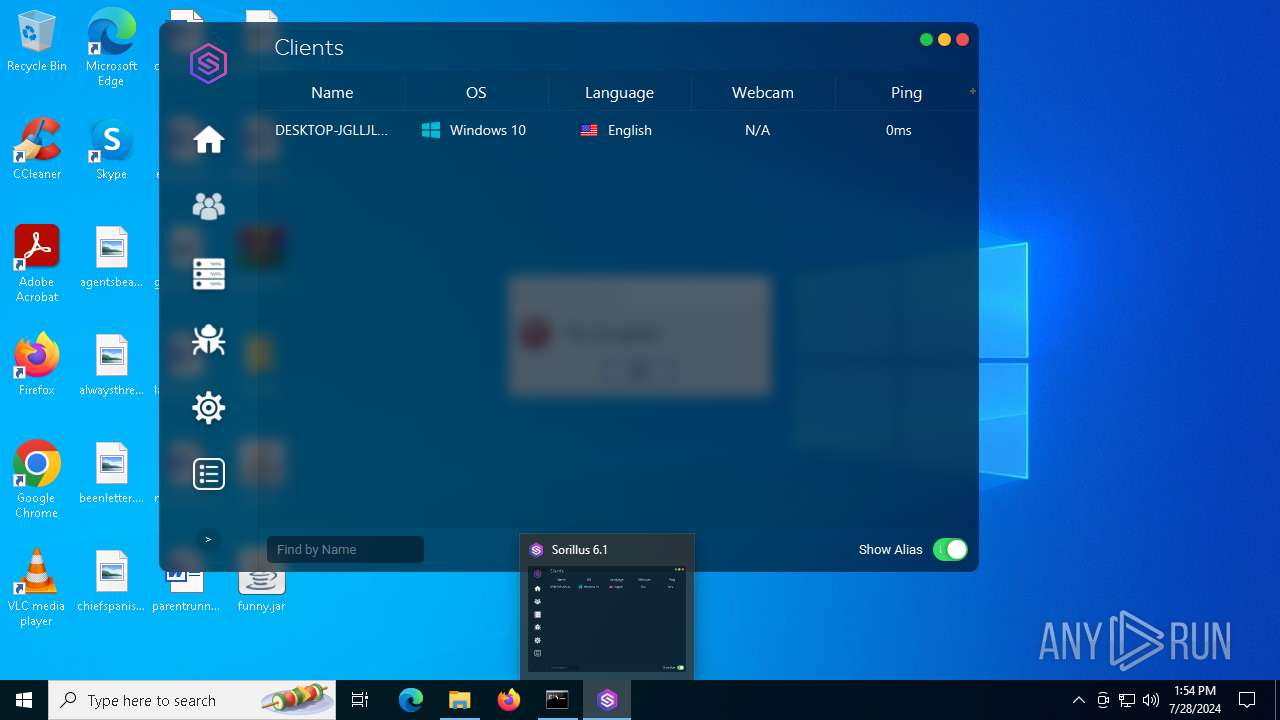
Task: Click the yellow window control dot
Action: coord(944,40)
